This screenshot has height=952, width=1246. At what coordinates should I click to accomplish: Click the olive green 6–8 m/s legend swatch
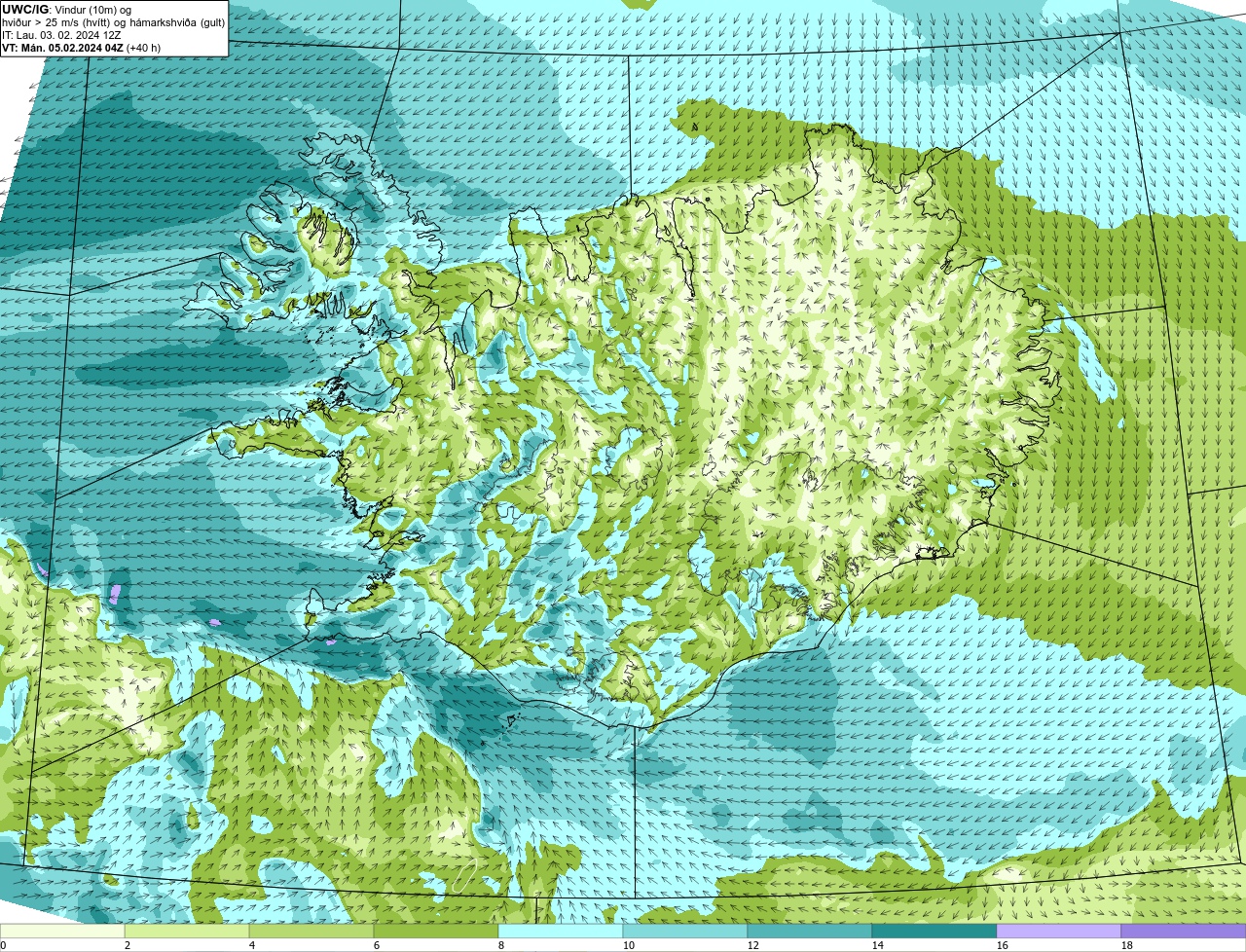[x=436, y=931]
